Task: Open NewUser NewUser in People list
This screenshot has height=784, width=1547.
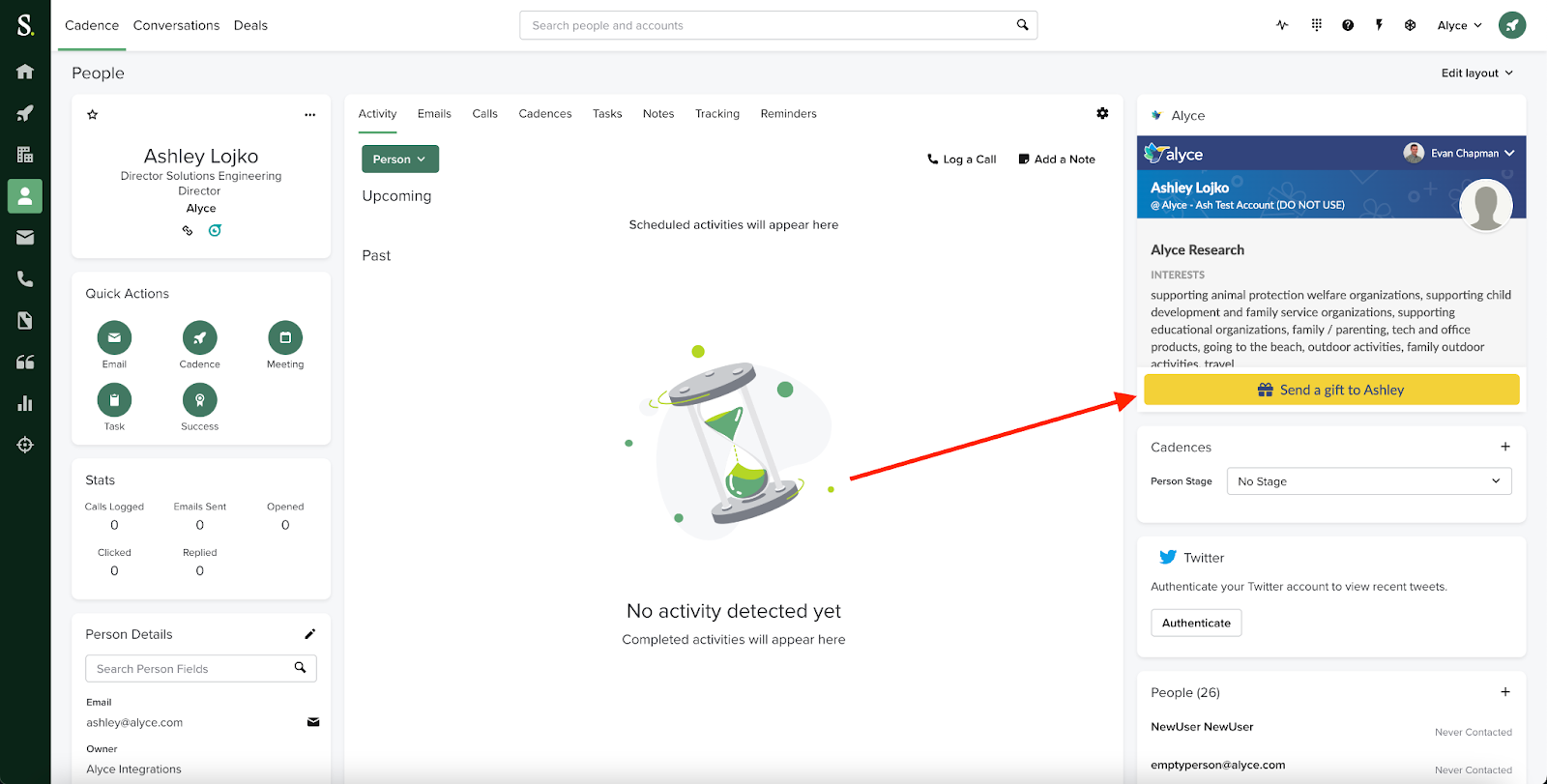Action: point(1202,727)
